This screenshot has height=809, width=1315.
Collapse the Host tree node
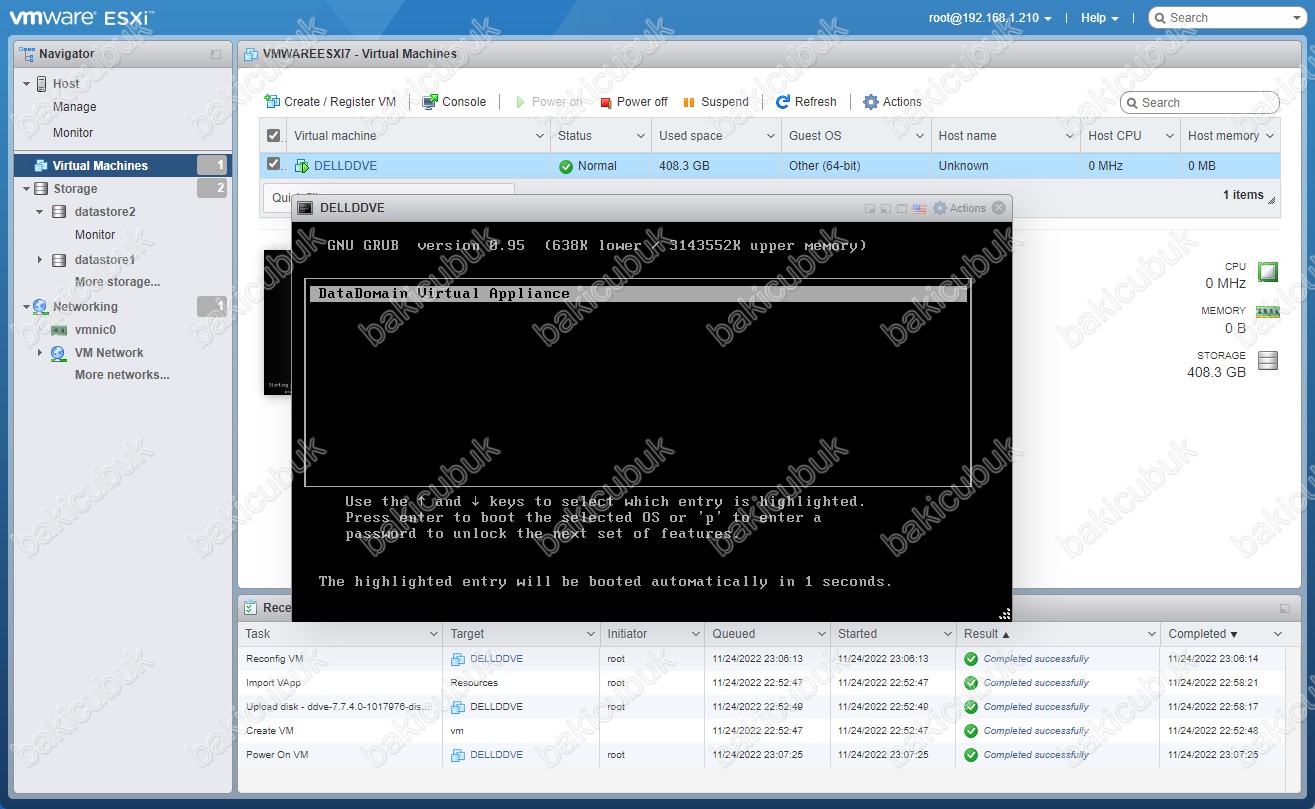[27, 84]
